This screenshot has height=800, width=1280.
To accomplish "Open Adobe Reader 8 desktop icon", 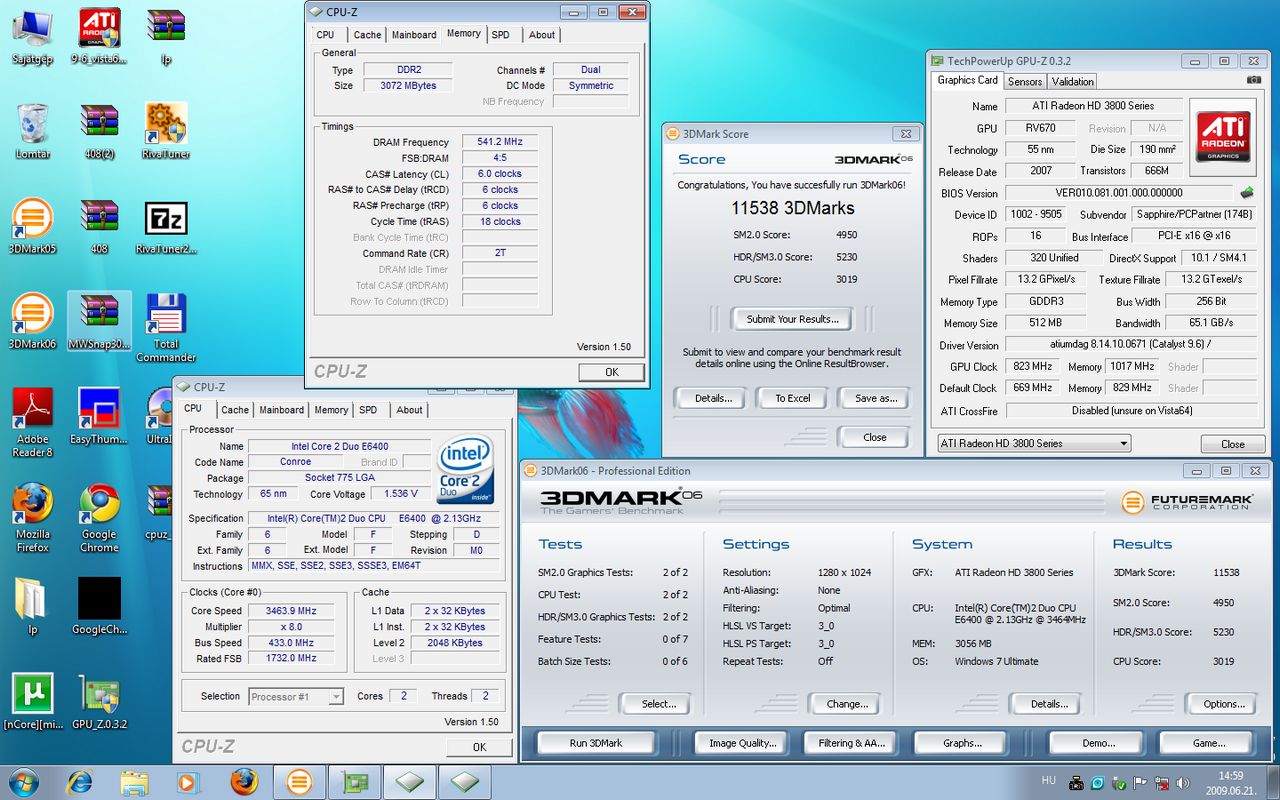I will 32,409.
